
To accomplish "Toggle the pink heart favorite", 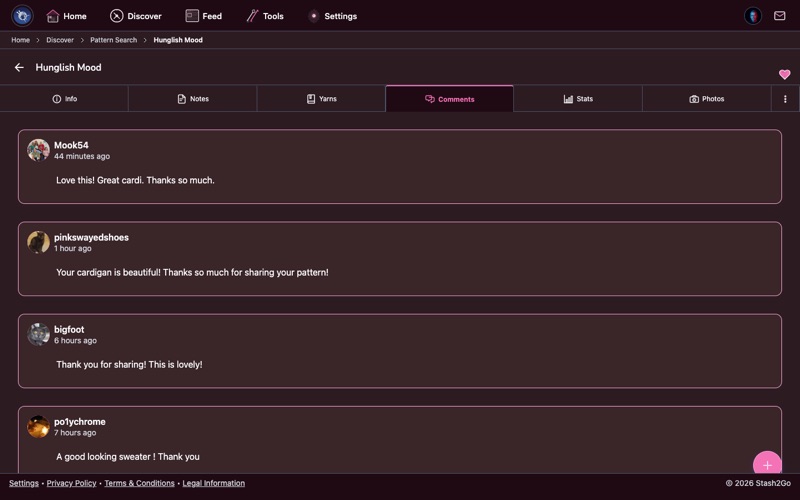I will click(784, 74).
